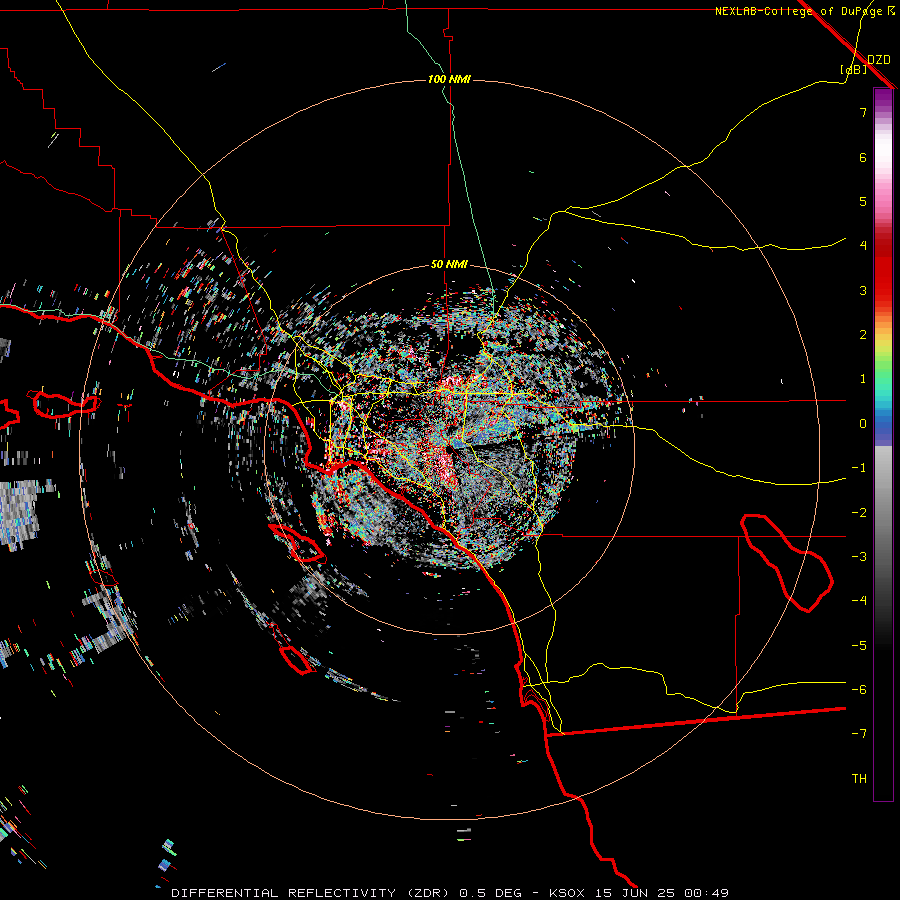Click the 50 NMI range ring label
Screen dimensions: 900x900
(x=449, y=264)
